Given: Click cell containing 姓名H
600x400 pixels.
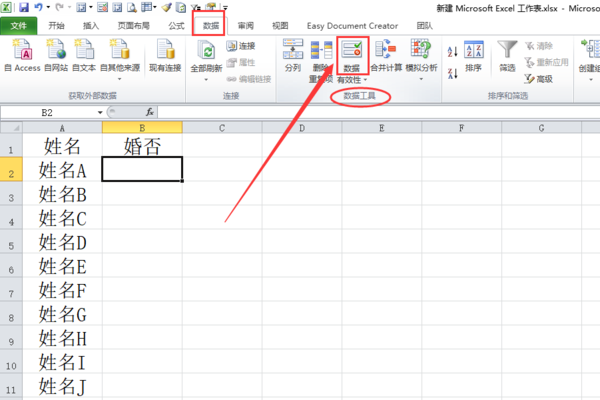Looking at the screenshot, I should click(62, 338).
